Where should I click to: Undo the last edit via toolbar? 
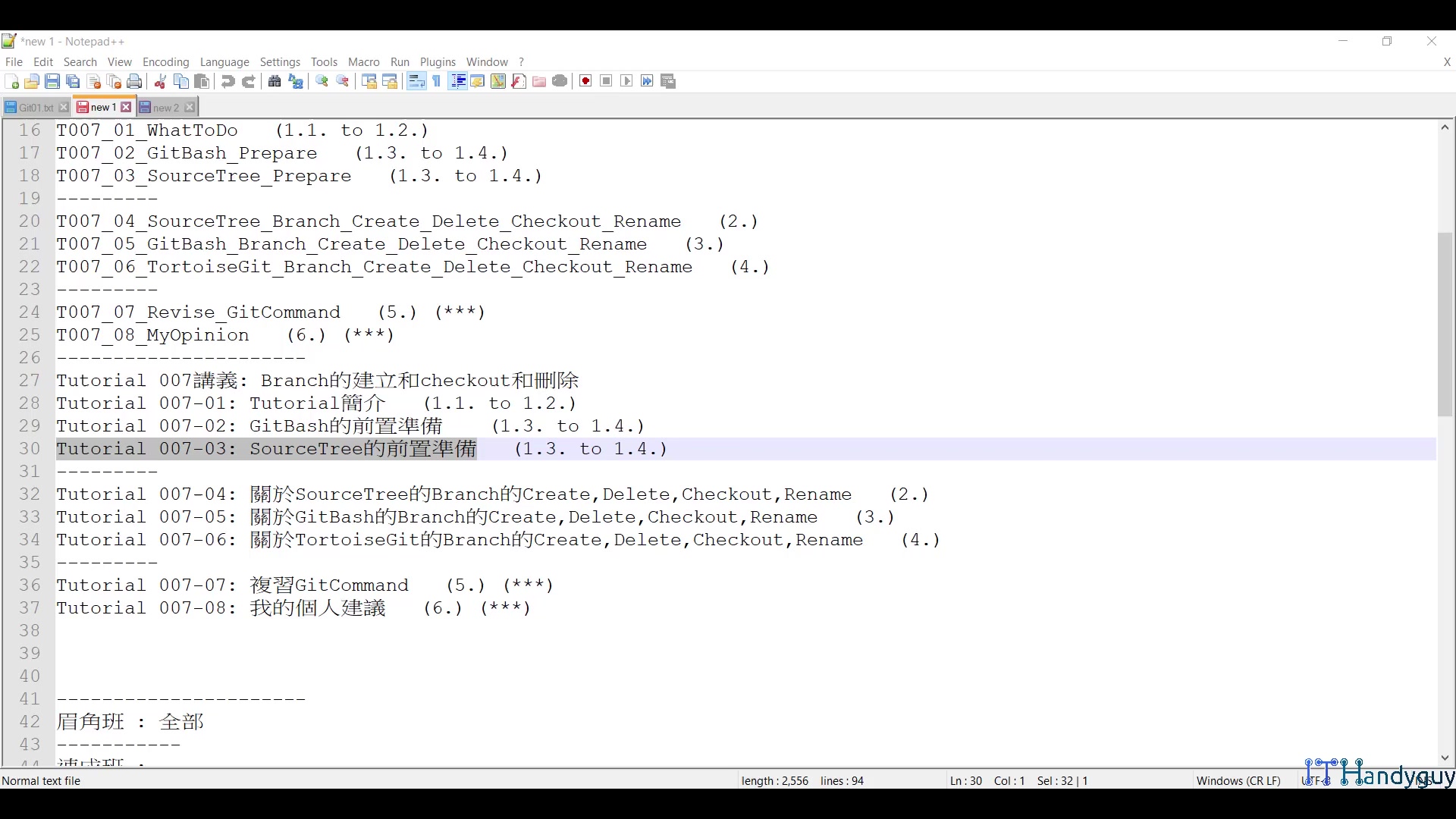(227, 81)
